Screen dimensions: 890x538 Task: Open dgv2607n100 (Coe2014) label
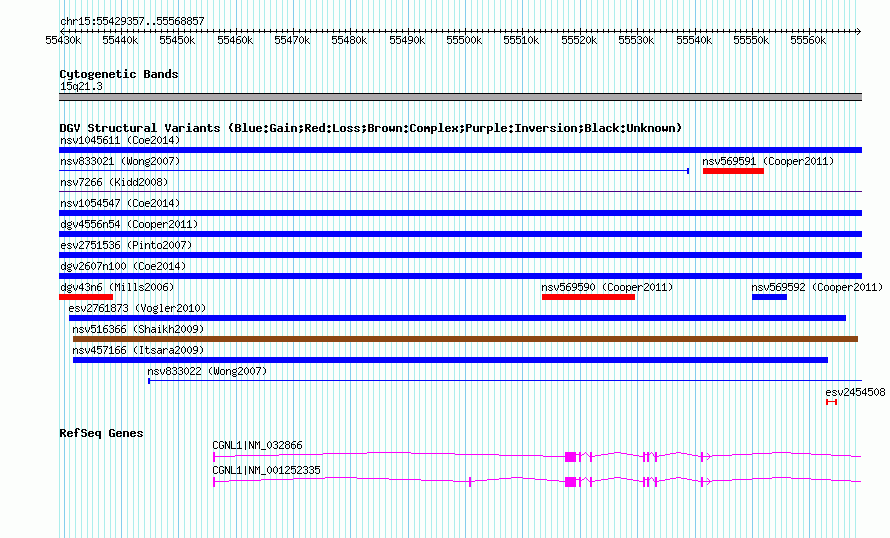click(123, 266)
